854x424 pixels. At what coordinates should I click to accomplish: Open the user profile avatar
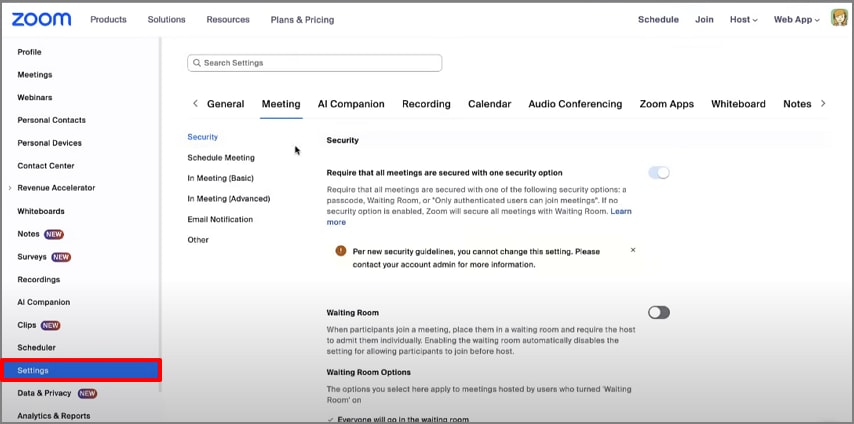pos(839,19)
